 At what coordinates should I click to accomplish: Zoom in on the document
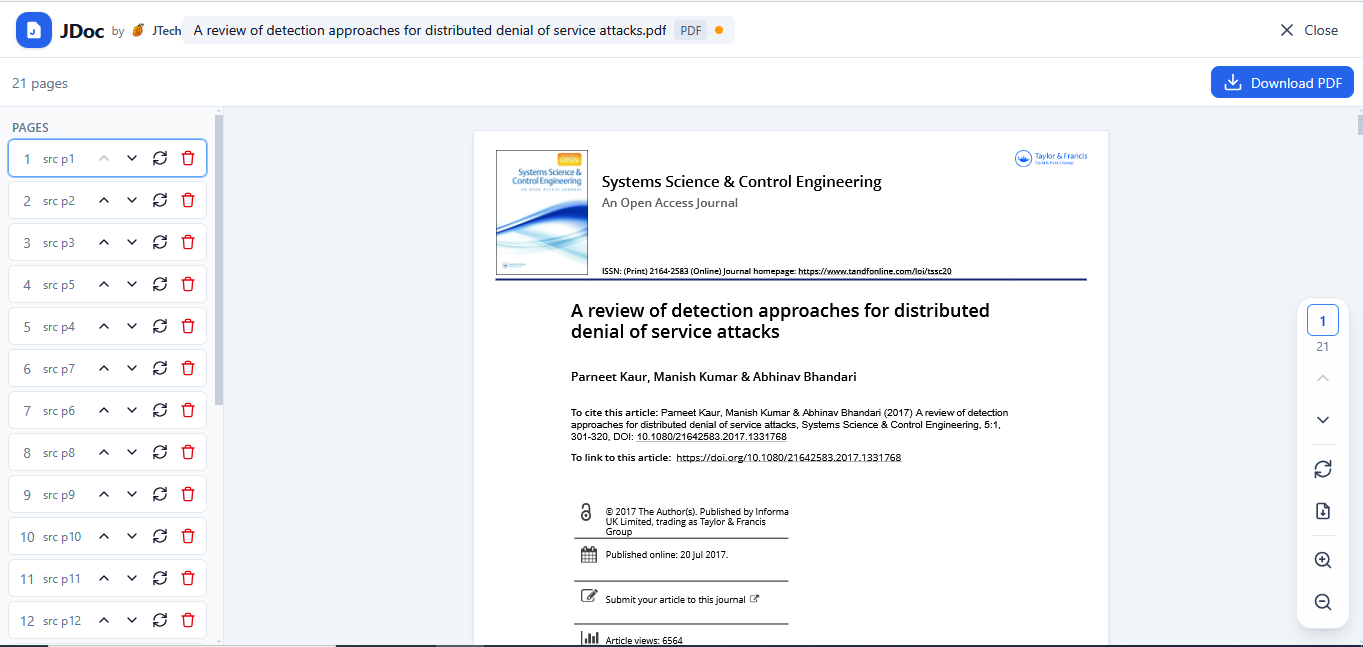pyautogui.click(x=1323, y=560)
